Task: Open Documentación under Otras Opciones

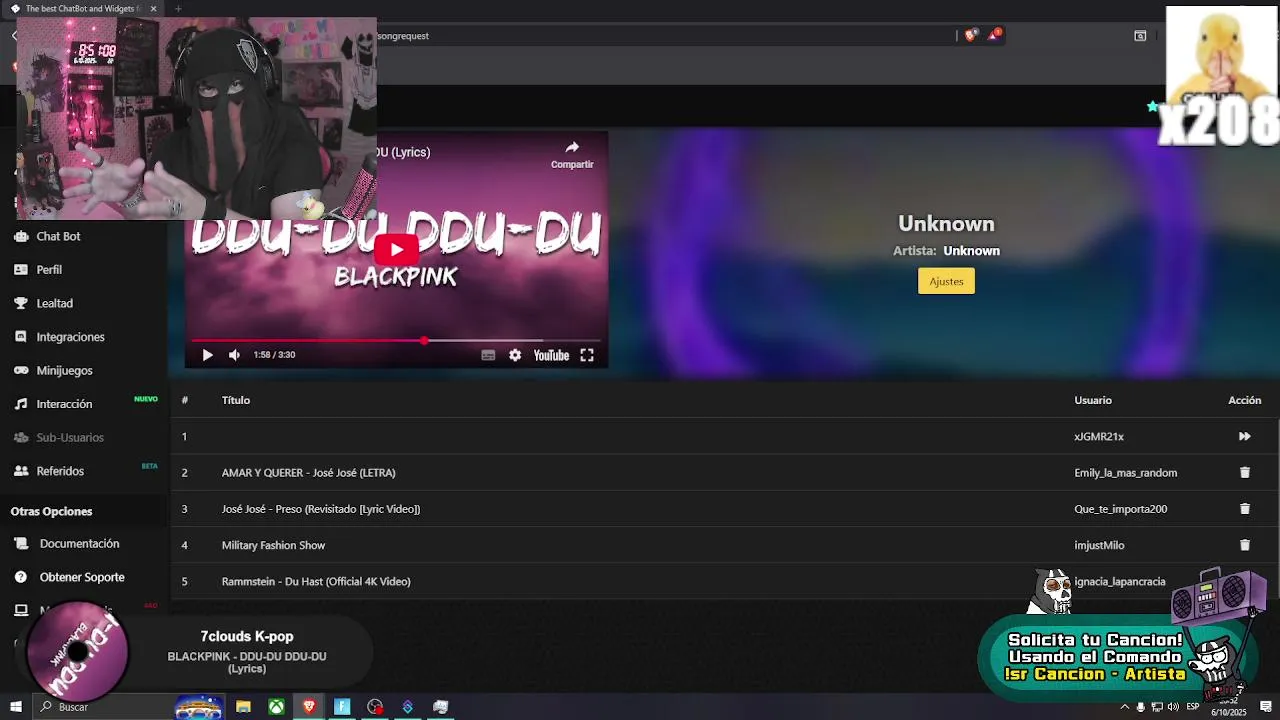Action: click(79, 544)
